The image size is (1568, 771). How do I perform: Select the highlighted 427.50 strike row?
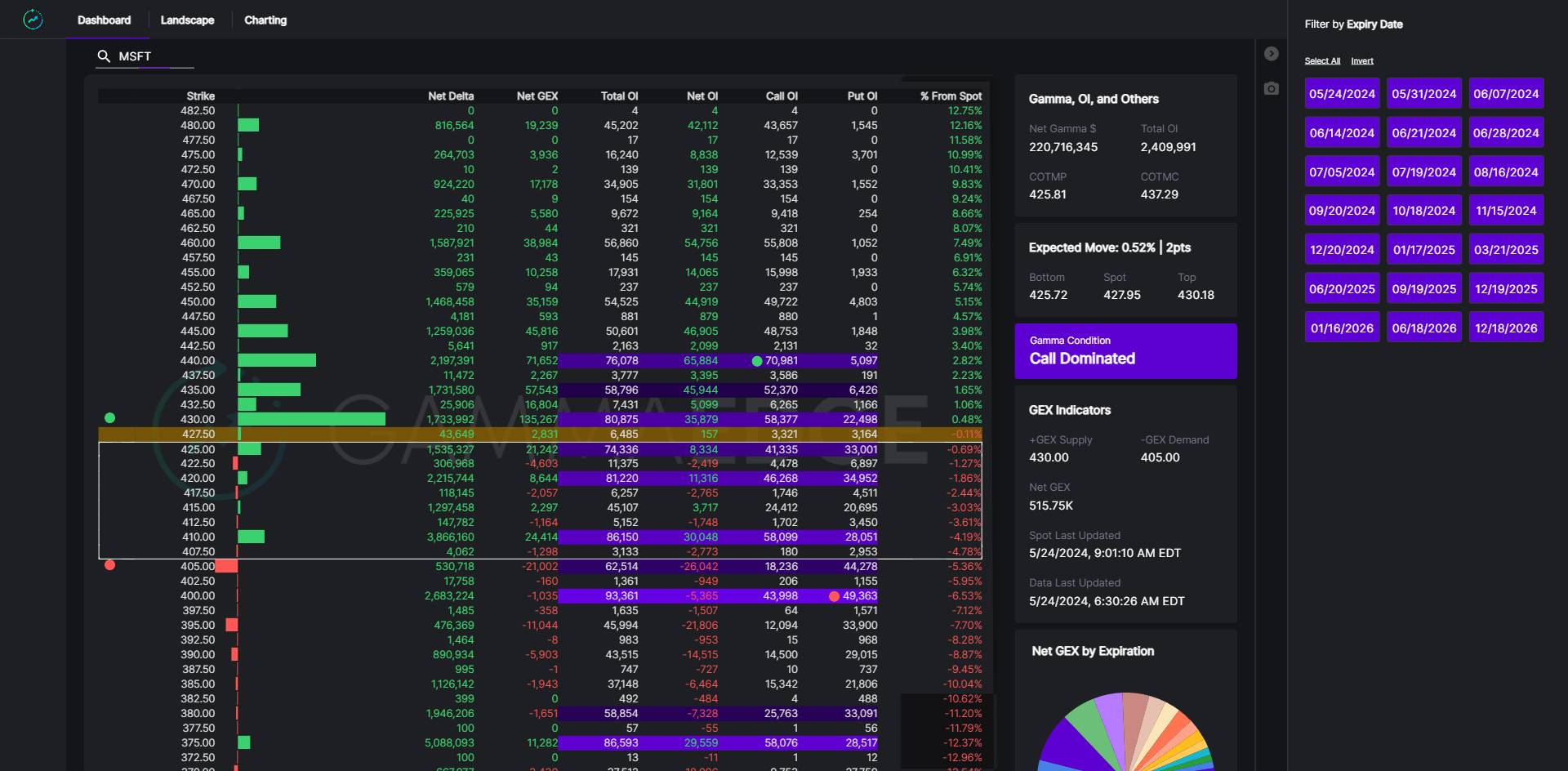539,435
